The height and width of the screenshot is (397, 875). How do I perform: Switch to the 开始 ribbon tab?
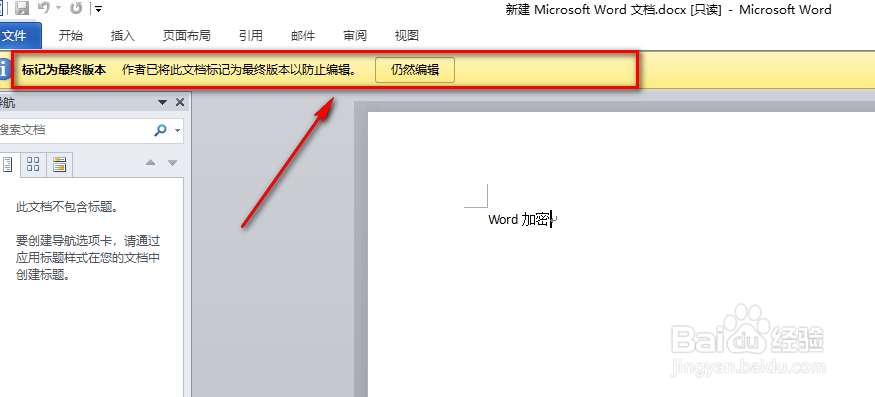tap(71, 36)
